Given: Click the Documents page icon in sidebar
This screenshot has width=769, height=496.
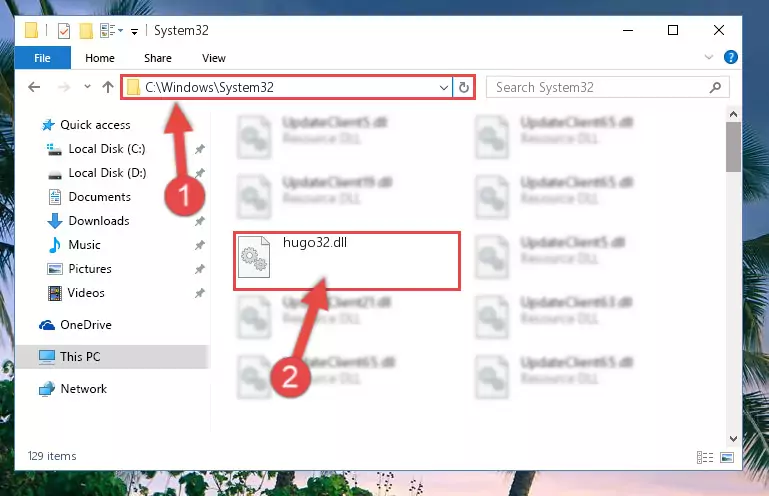Looking at the screenshot, I should pyautogui.click(x=54, y=197).
